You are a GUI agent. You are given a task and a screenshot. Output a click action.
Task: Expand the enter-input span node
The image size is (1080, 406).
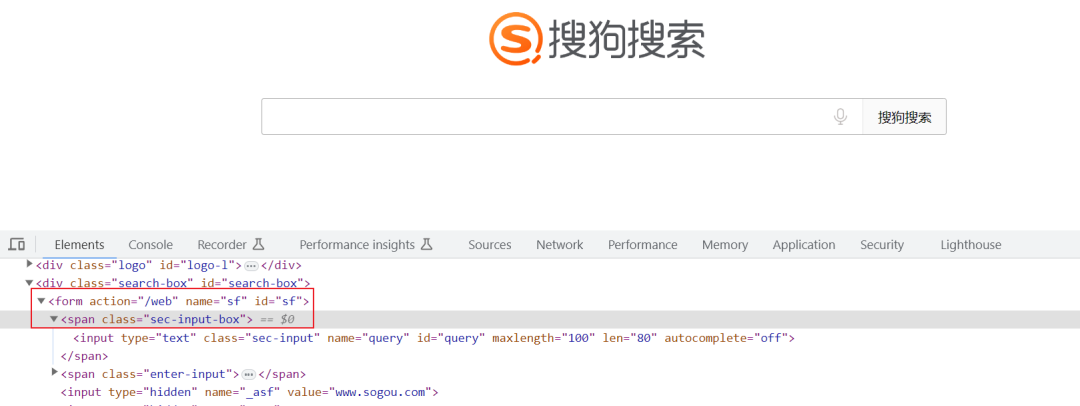54,373
